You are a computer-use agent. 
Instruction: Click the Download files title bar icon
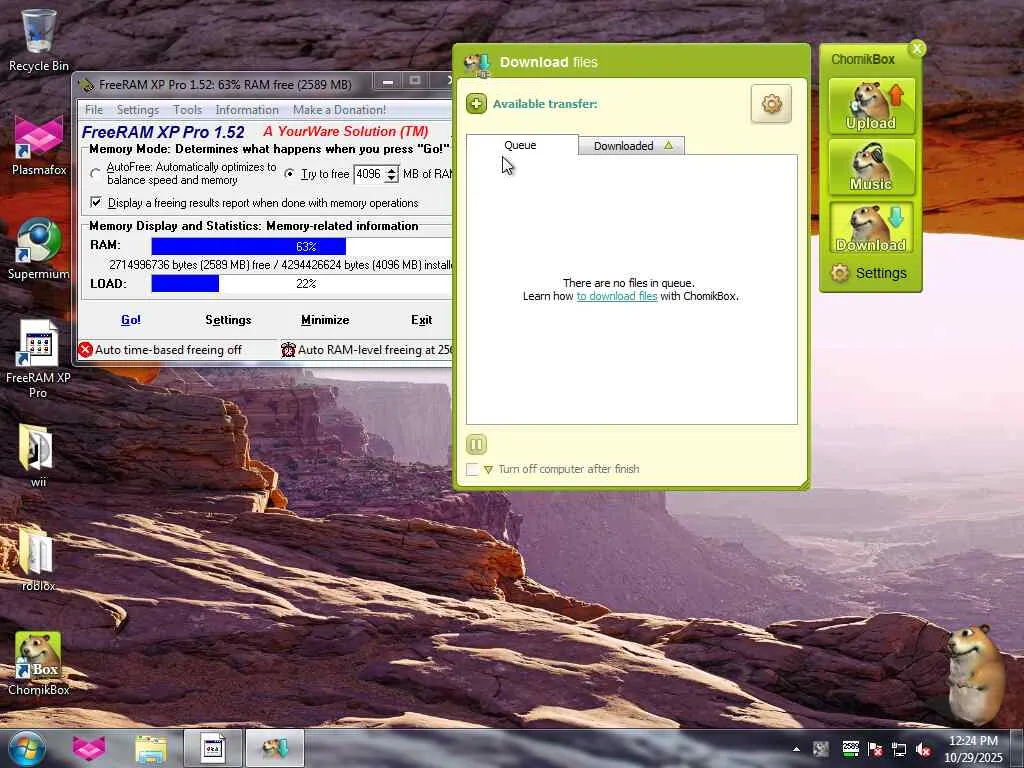pos(477,64)
